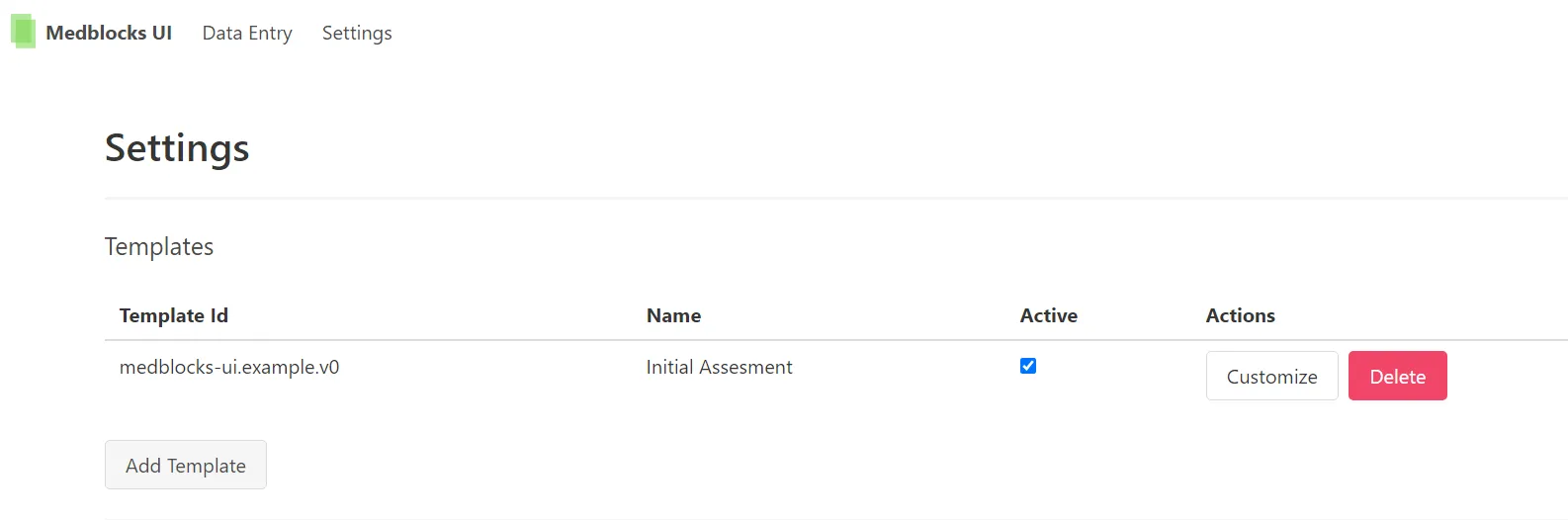Click blank navbar space right of Settings link
This screenshot has height=520, width=1568.
click(x=890, y=33)
